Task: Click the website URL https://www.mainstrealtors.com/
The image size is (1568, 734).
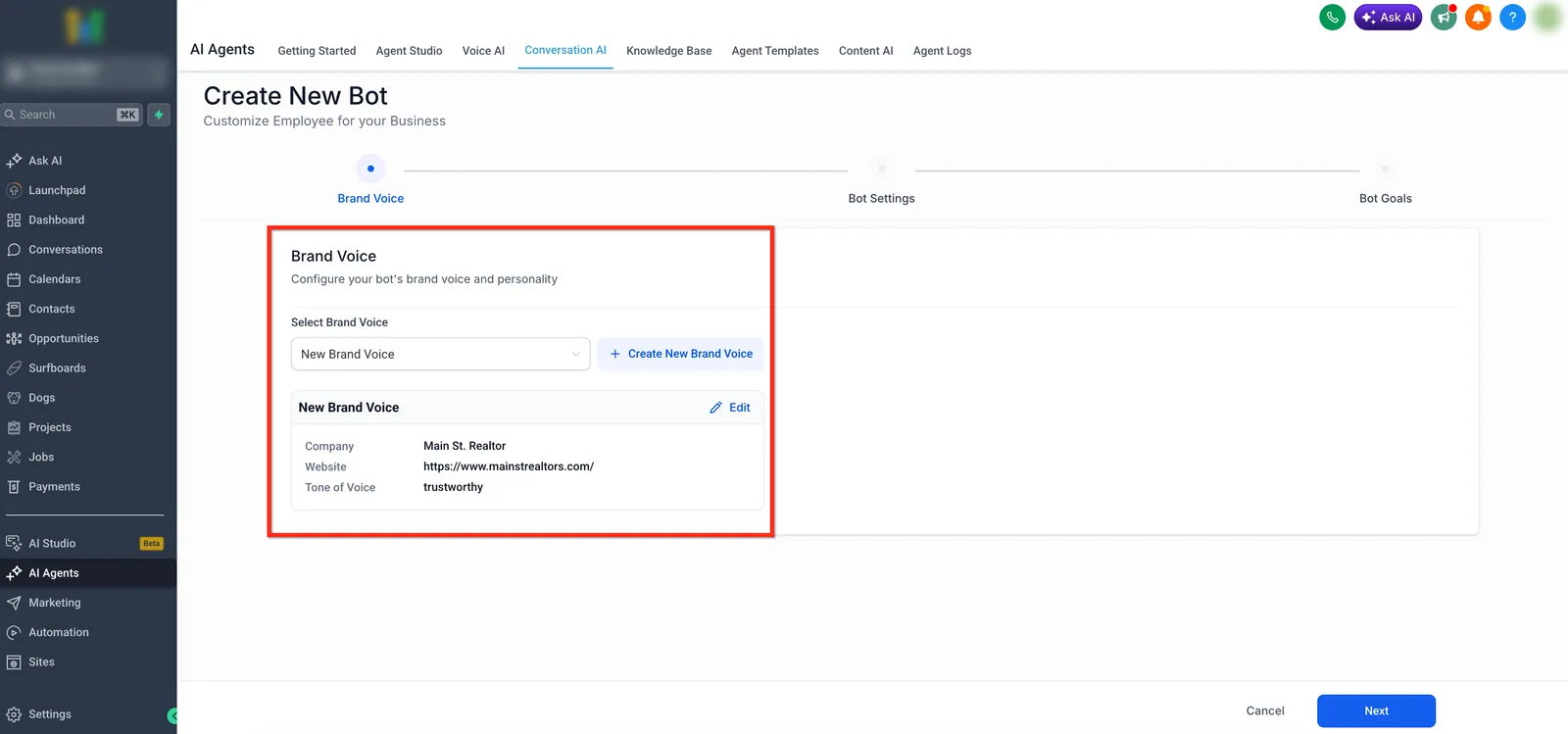Action: pos(509,466)
